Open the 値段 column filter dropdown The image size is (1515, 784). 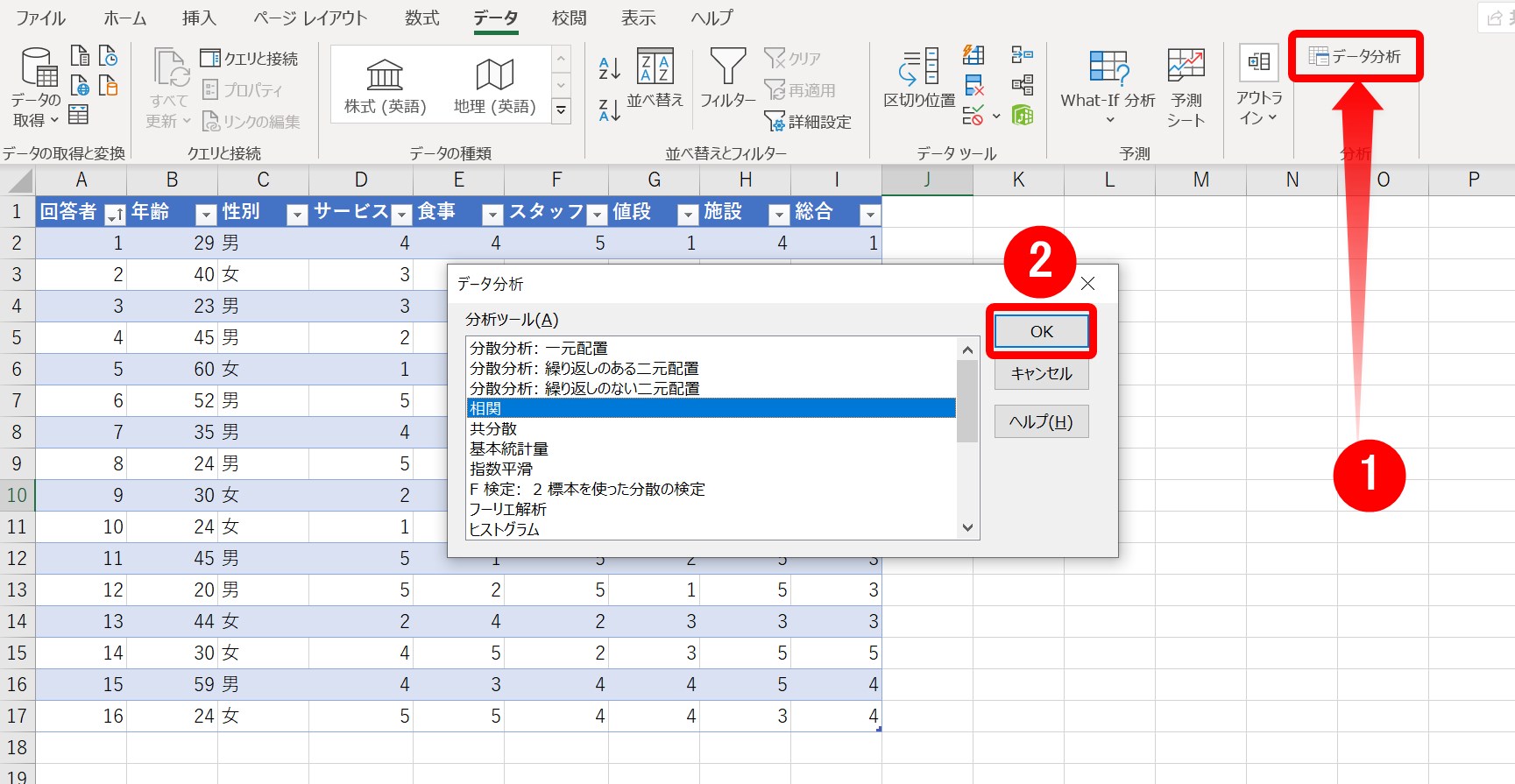[688, 215]
